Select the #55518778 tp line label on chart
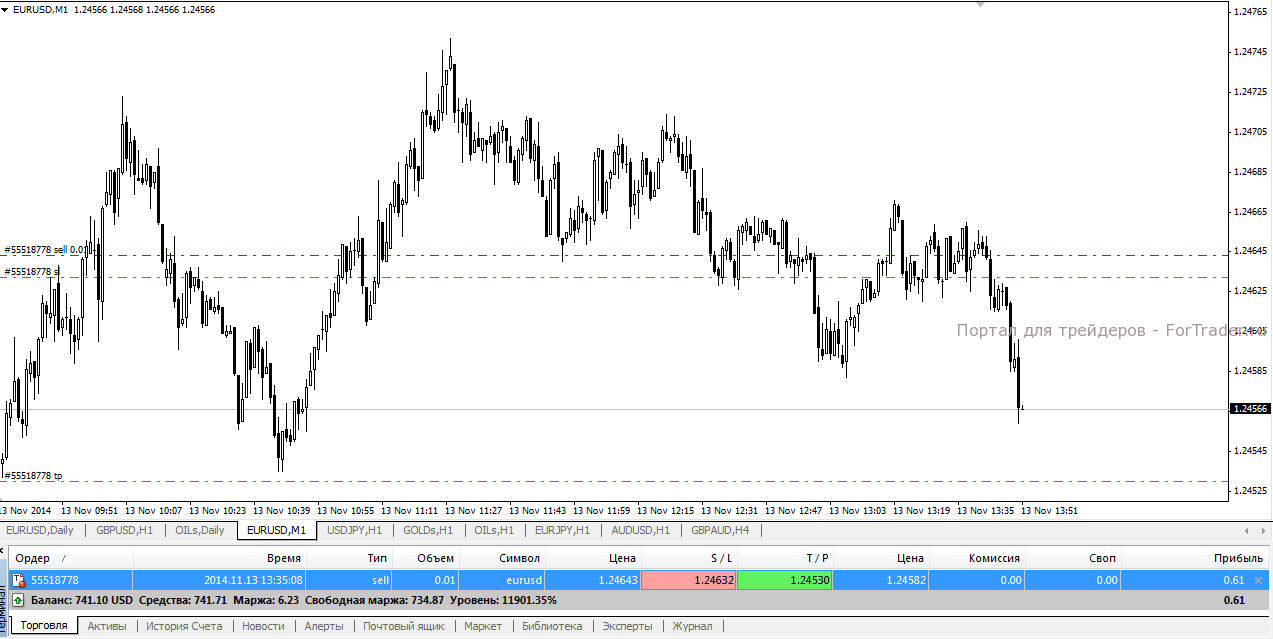The height and width of the screenshot is (639, 1273). click(x=34, y=476)
